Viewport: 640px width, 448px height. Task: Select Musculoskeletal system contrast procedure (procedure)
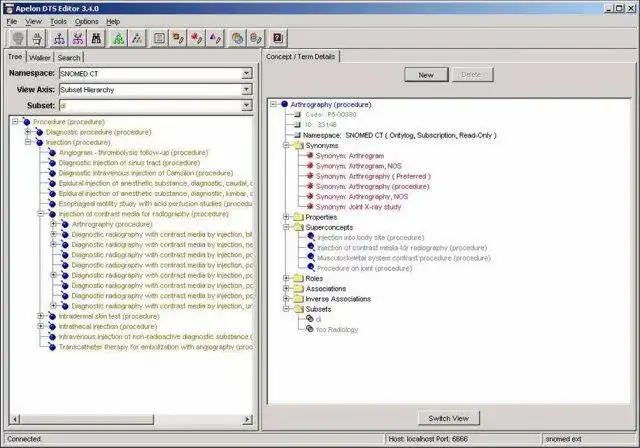[x=404, y=258]
